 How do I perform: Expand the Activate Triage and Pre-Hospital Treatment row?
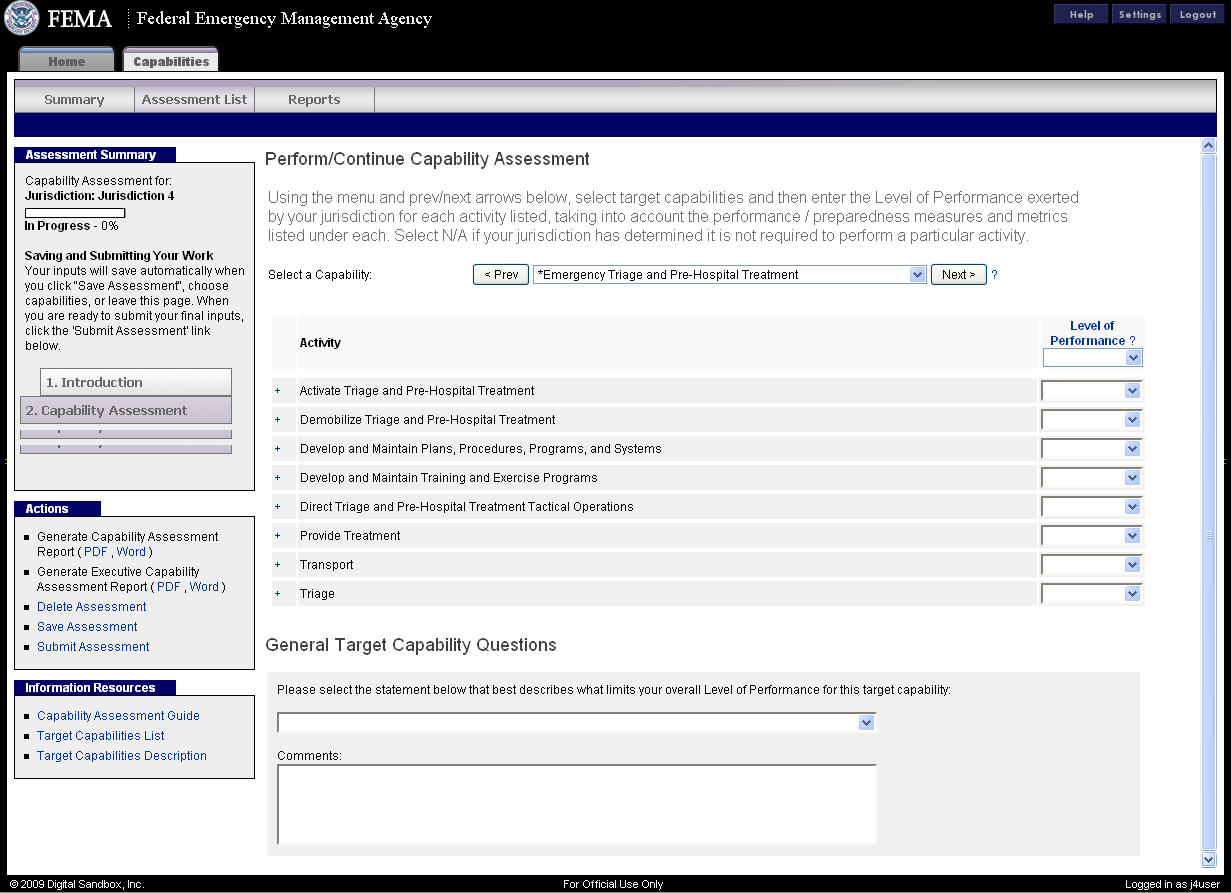click(x=277, y=391)
